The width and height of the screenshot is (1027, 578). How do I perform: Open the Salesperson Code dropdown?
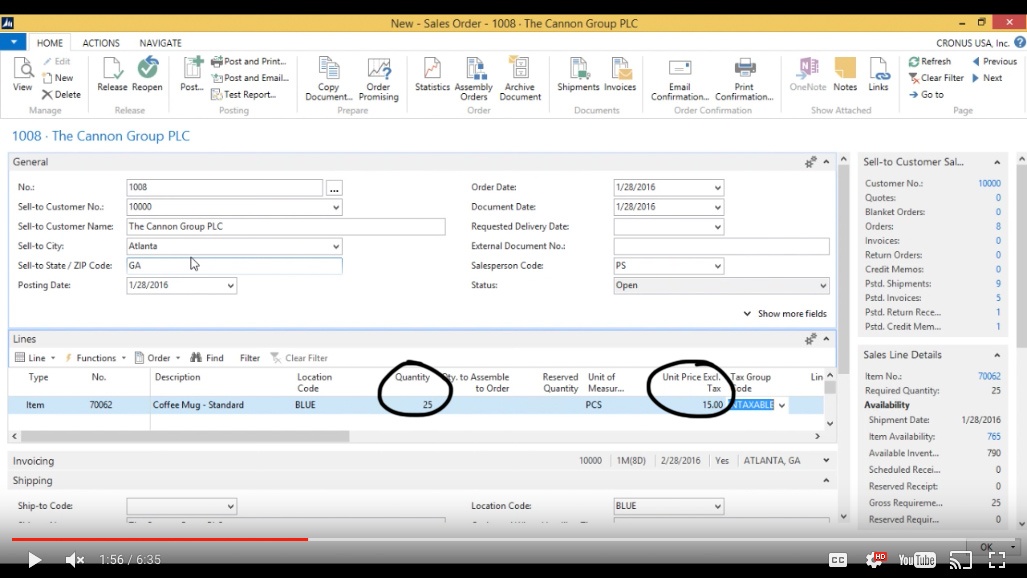[x=717, y=266]
